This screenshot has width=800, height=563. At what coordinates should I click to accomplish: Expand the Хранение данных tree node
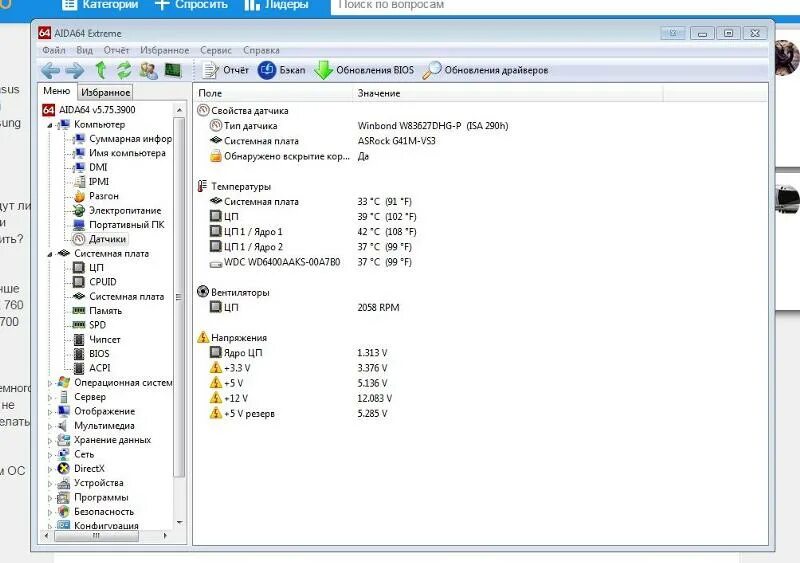click(x=50, y=440)
